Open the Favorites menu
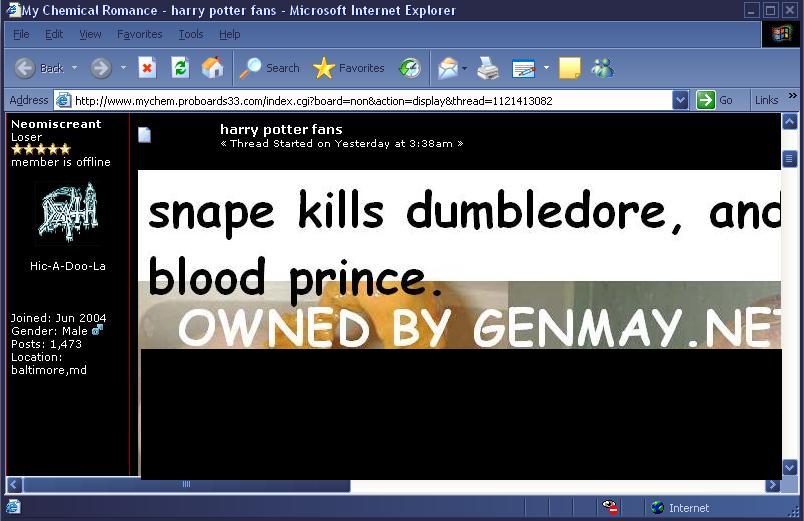This screenshot has width=804, height=521. pos(139,34)
